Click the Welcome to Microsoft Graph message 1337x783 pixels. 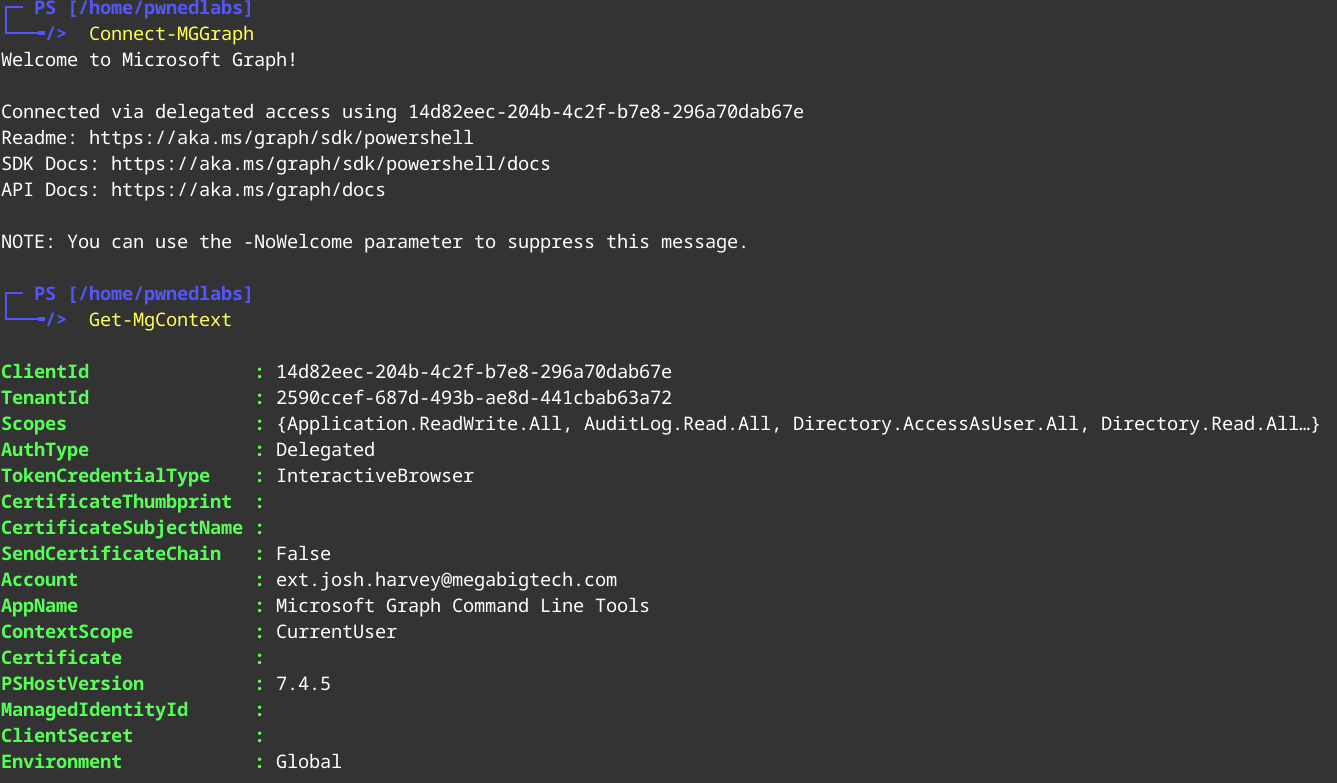[x=149, y=60]
